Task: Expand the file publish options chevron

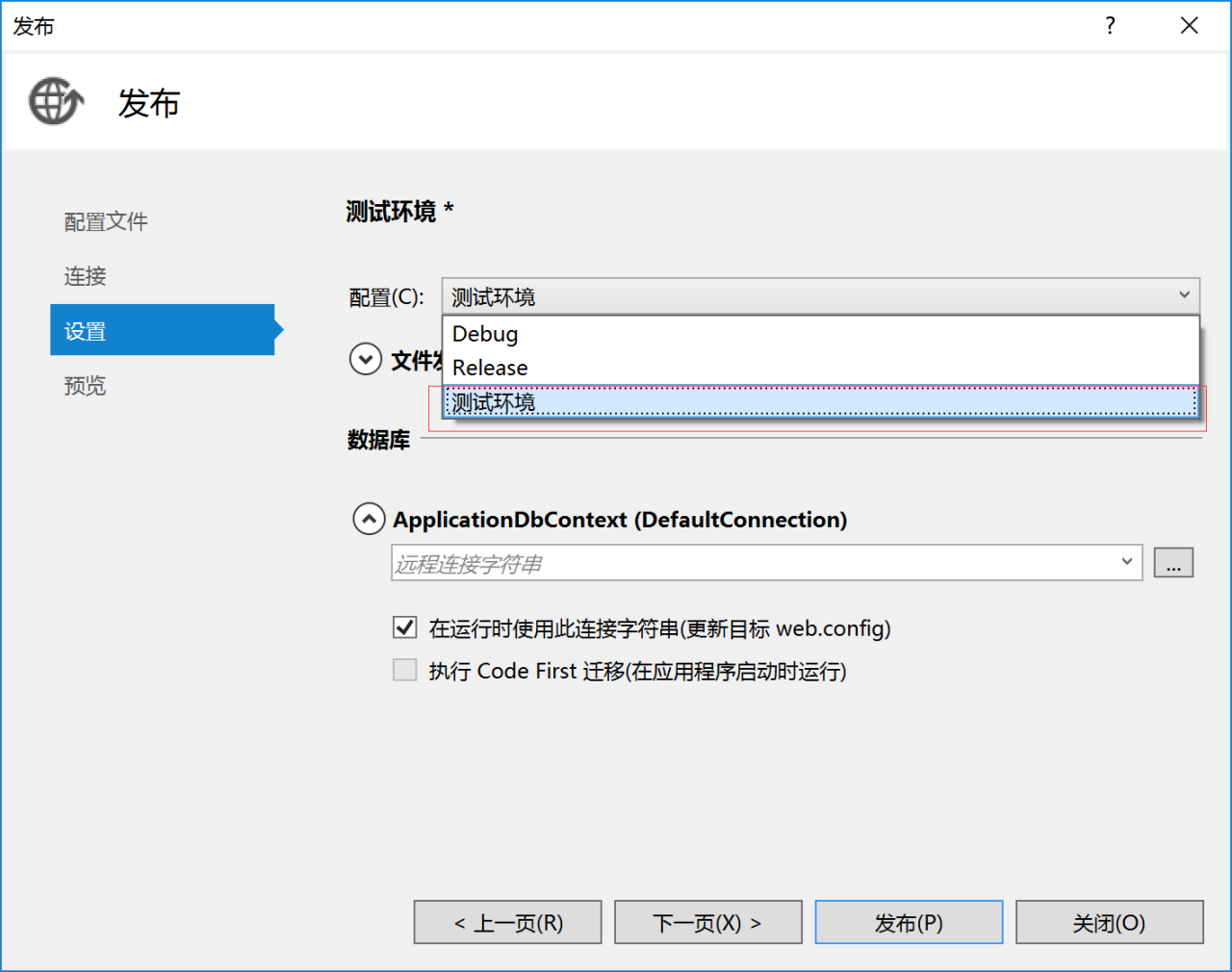Action: pos(366,360)
